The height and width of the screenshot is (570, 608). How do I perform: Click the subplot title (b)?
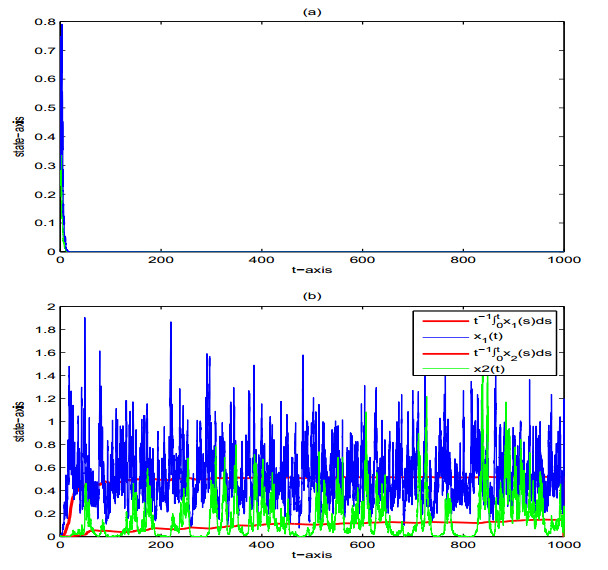[311, 294]
